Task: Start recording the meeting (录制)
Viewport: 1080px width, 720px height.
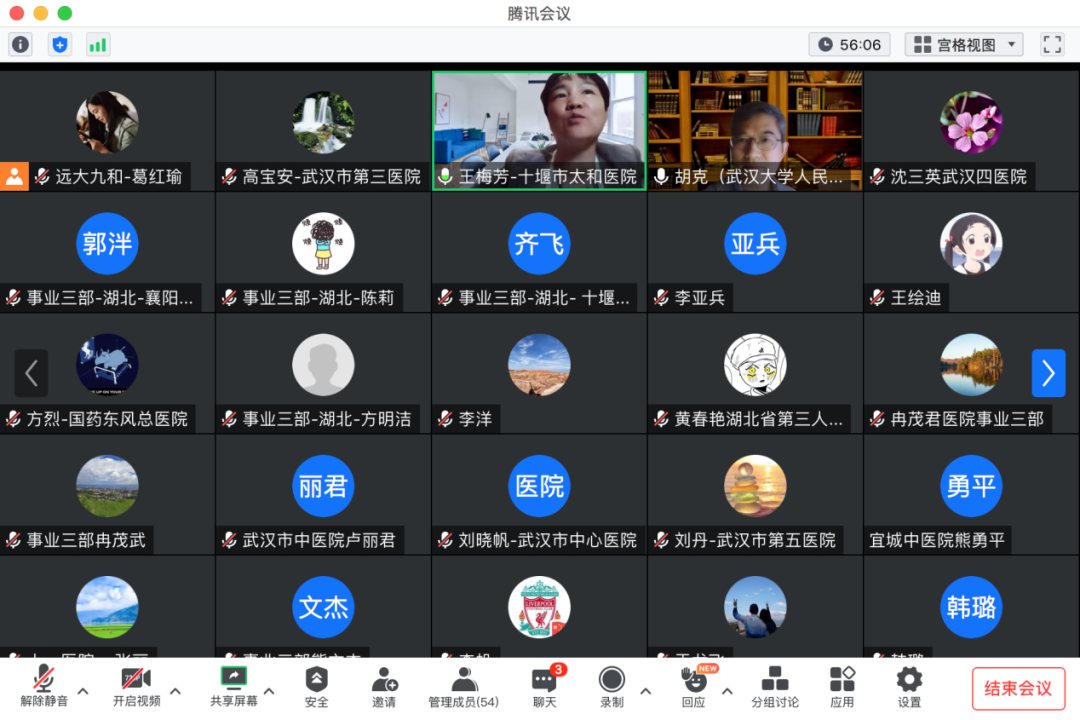Action: pyautogui.click(x=612, y=686)
